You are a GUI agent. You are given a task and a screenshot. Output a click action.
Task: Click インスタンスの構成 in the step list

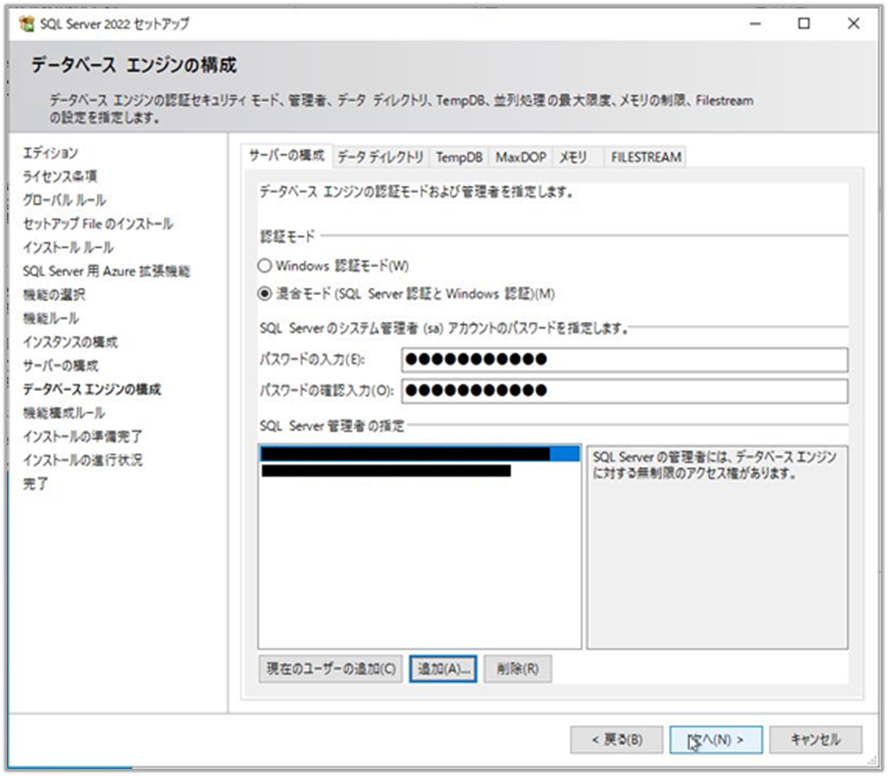point(70,342)
